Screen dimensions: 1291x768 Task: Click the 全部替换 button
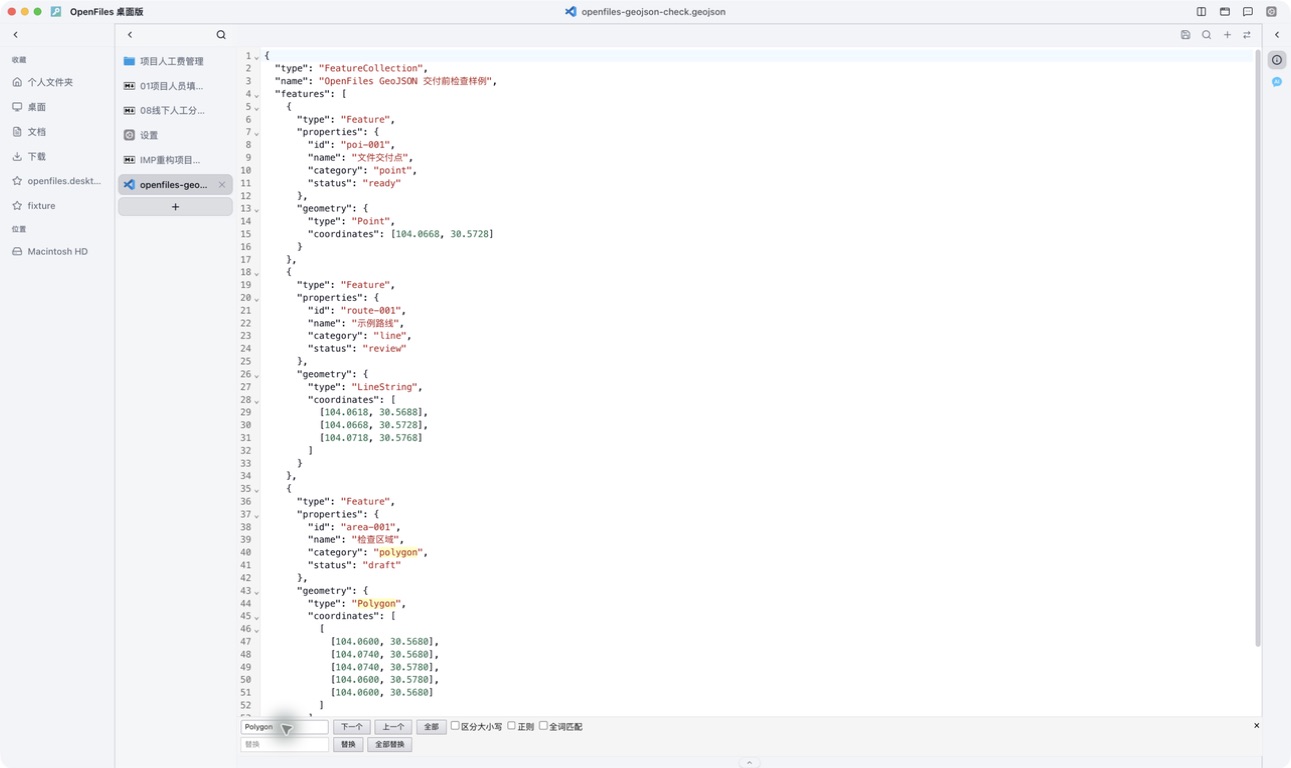point(389,745)
